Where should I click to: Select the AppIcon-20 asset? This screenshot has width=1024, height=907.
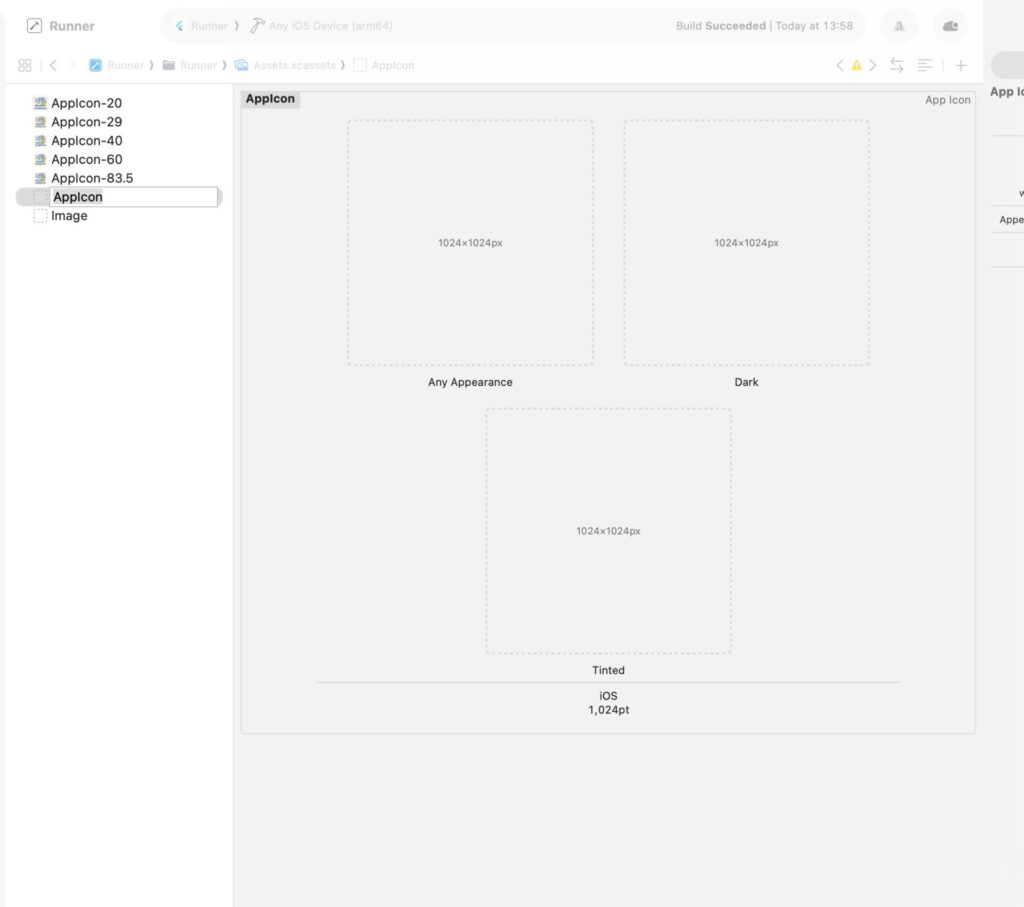point(86,103)
